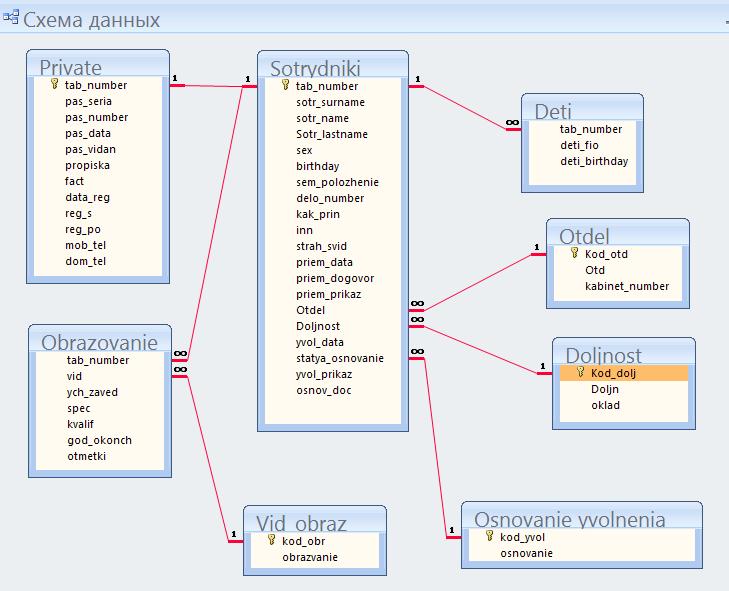Click the key icon next to Kod_dolj
This screenshot has width=729, height=591.
[581, 372]
